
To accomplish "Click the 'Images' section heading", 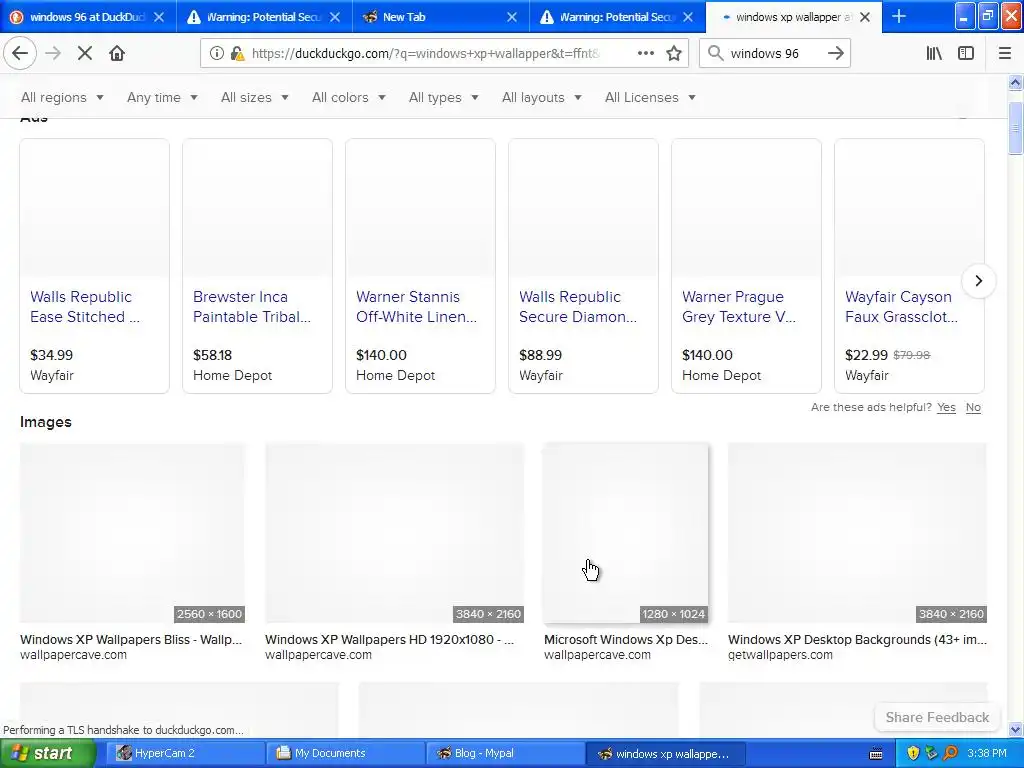I will [x=46, y=422].
